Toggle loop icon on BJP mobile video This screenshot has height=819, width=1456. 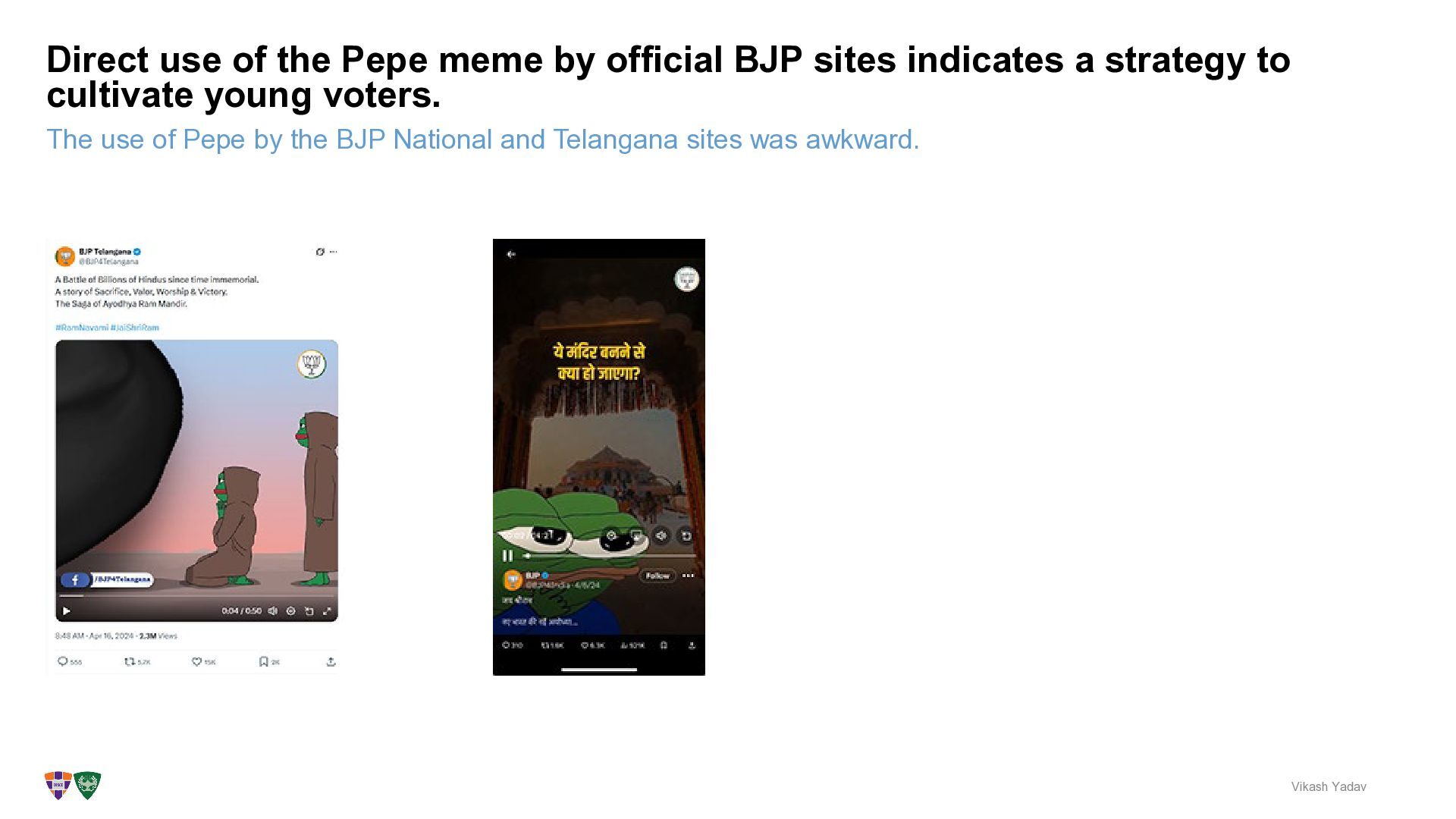[685, 535]
